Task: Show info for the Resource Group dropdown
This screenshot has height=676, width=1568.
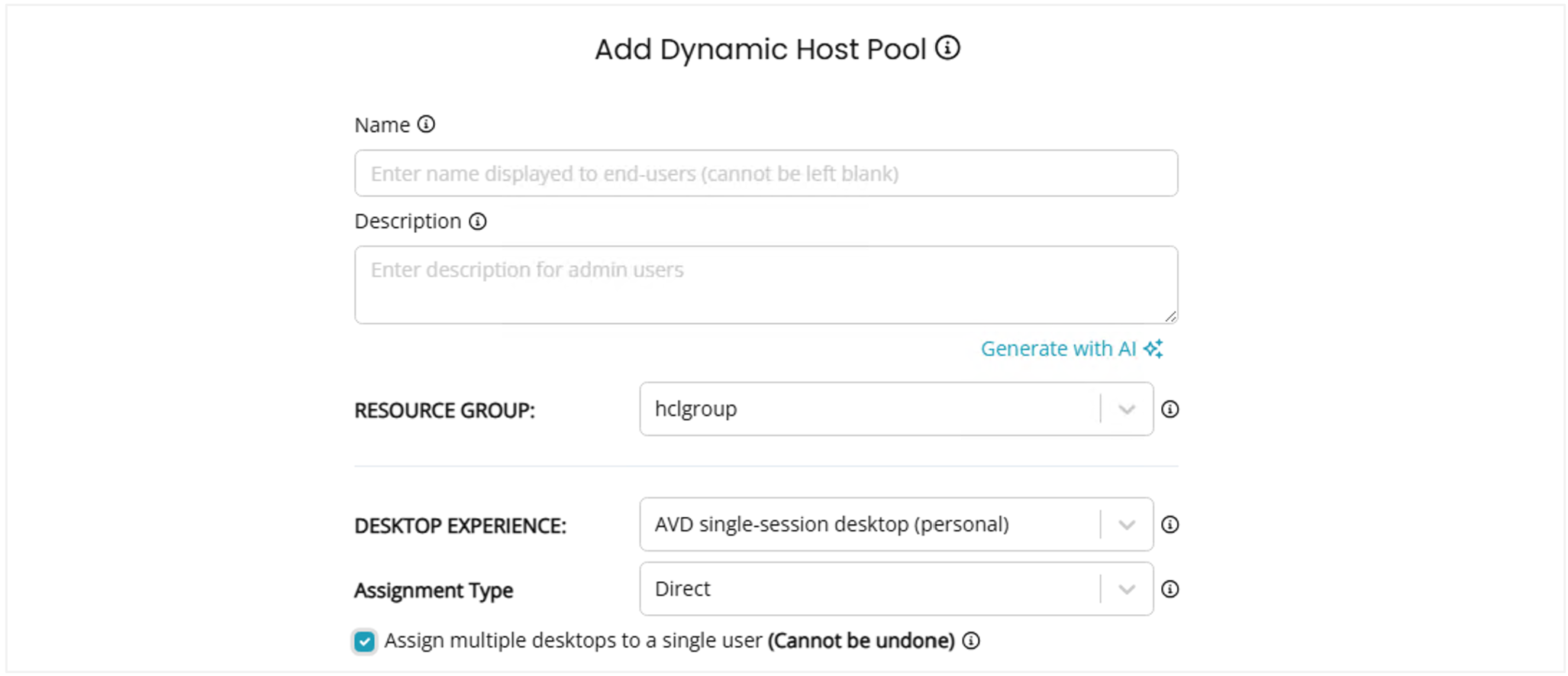Action: [1170, 409]
